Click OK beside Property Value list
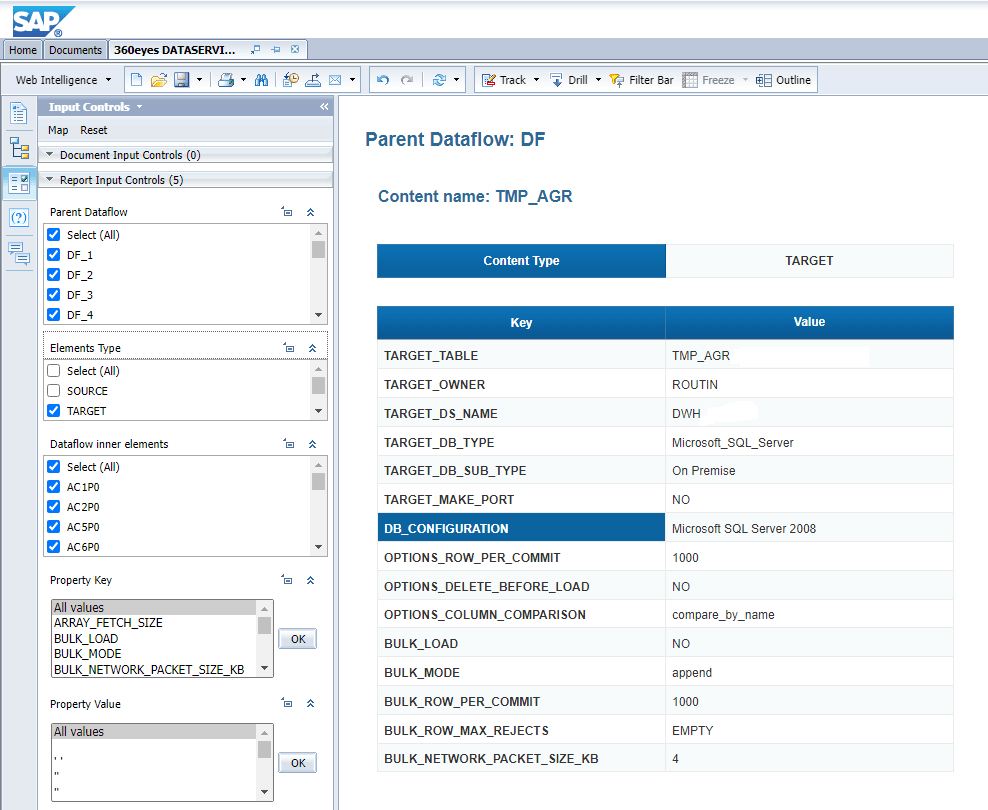 [297, 763]
